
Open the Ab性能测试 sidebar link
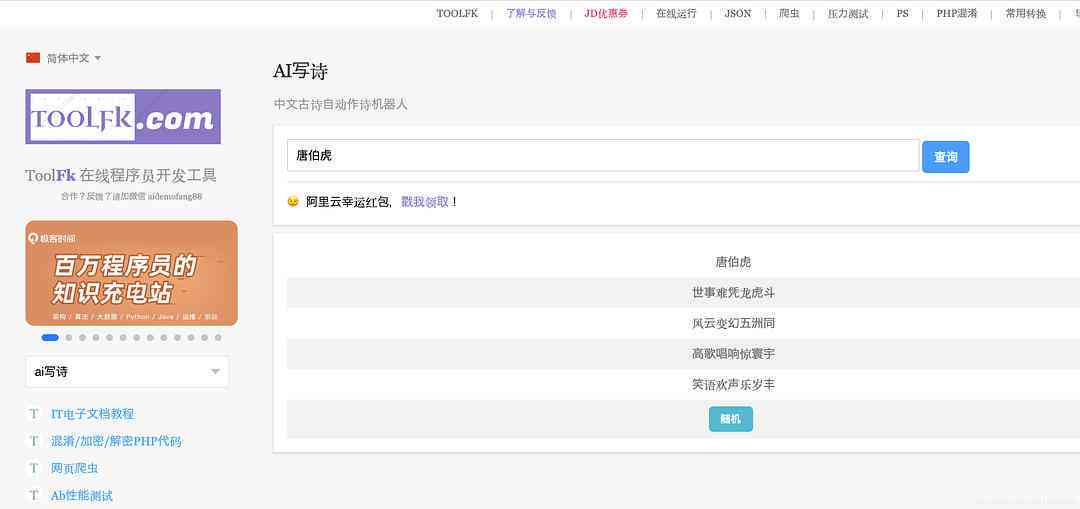(x=81, y=495)
